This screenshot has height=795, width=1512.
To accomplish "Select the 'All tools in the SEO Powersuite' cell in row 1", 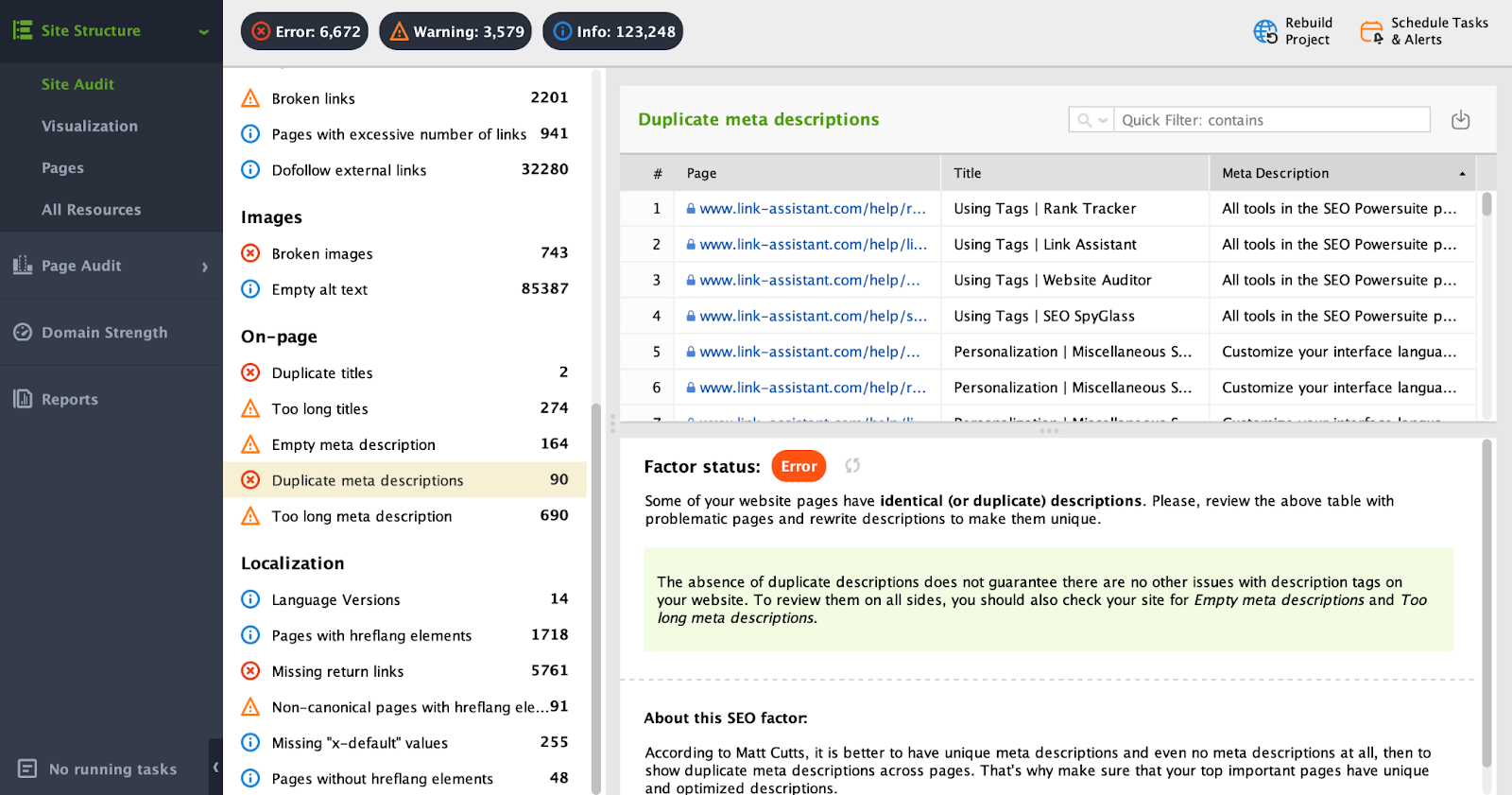I will click(x=1340, y=209).
